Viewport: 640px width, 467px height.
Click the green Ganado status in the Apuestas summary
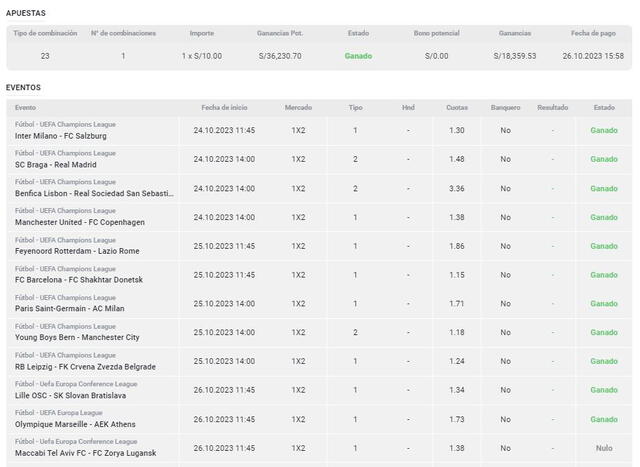click(x=358, y=56)
